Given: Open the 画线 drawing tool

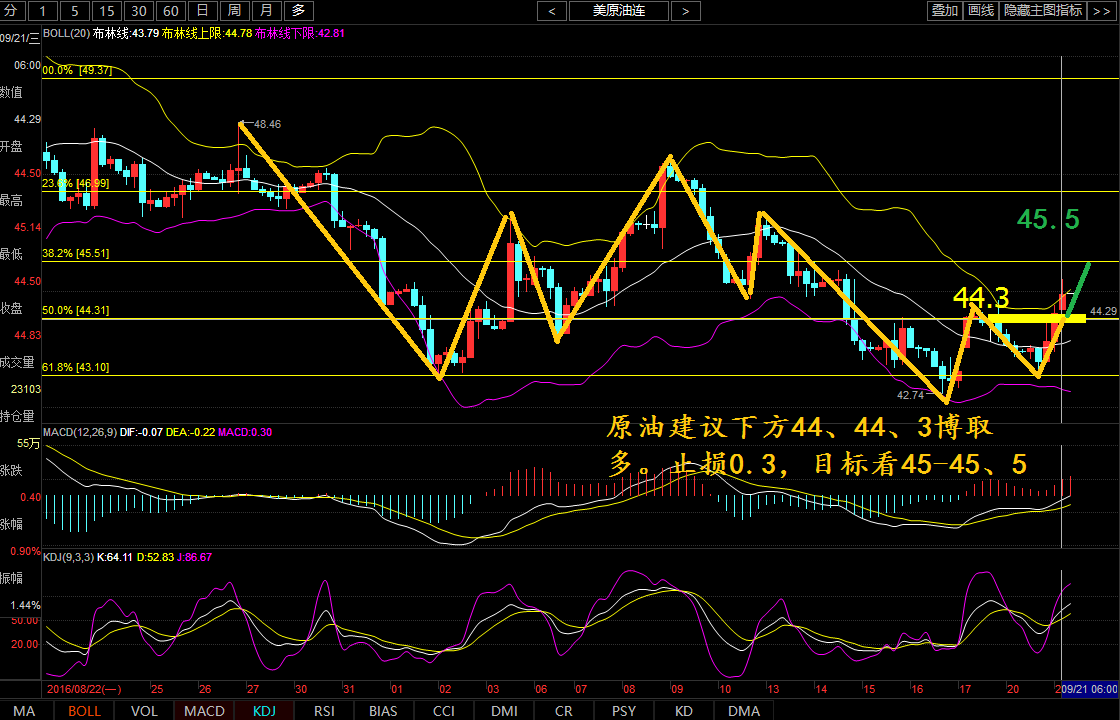Looking at the screenshot, I should (x=980, y=11).
